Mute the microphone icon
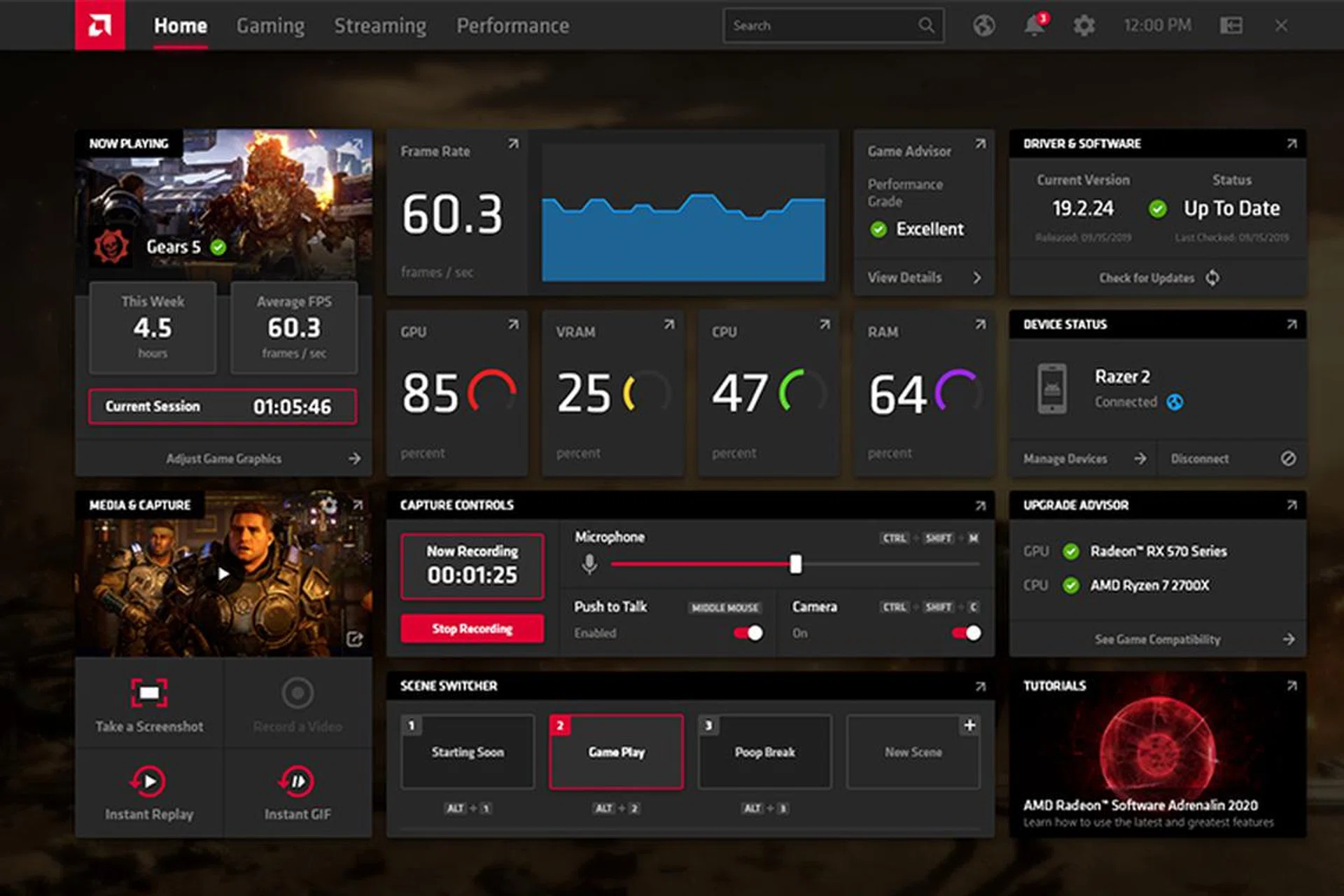 [x=589, y=563]
